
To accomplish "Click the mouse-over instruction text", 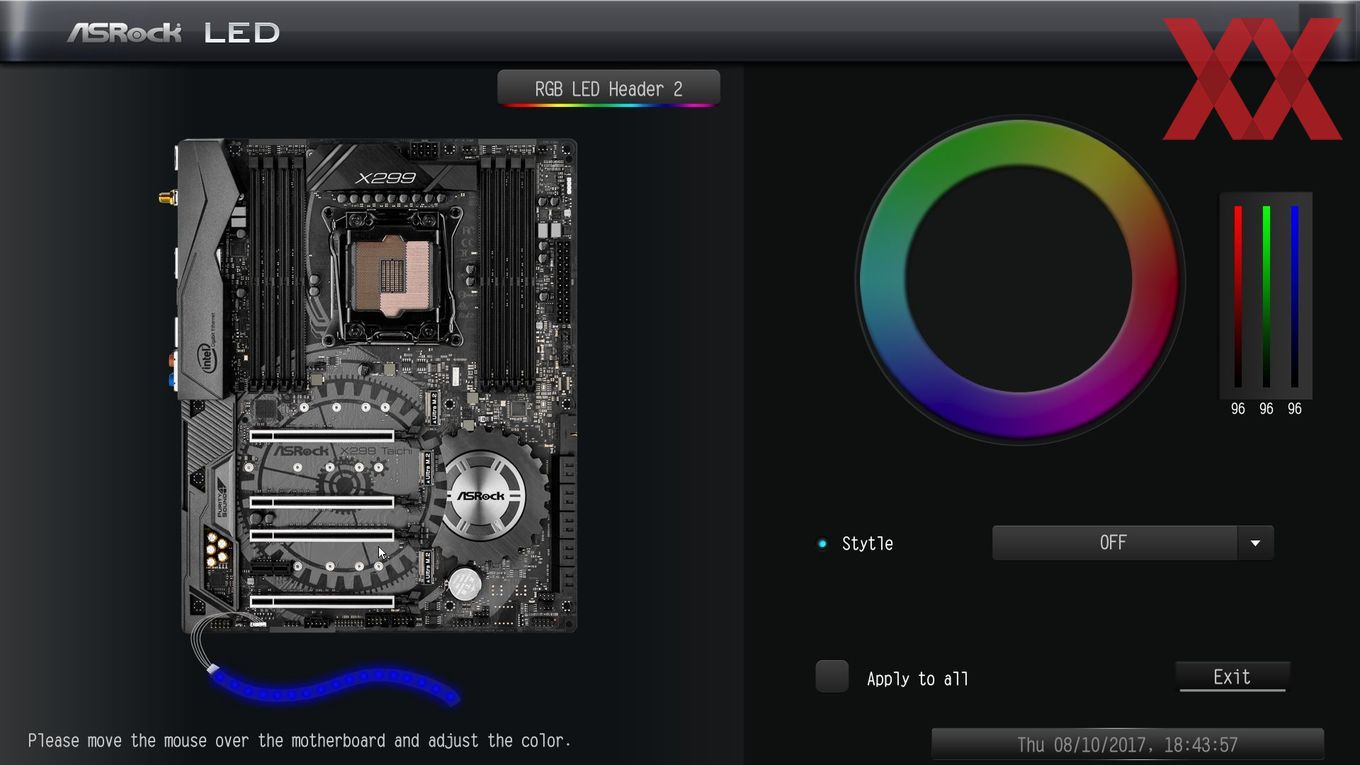I will point(299,741).
